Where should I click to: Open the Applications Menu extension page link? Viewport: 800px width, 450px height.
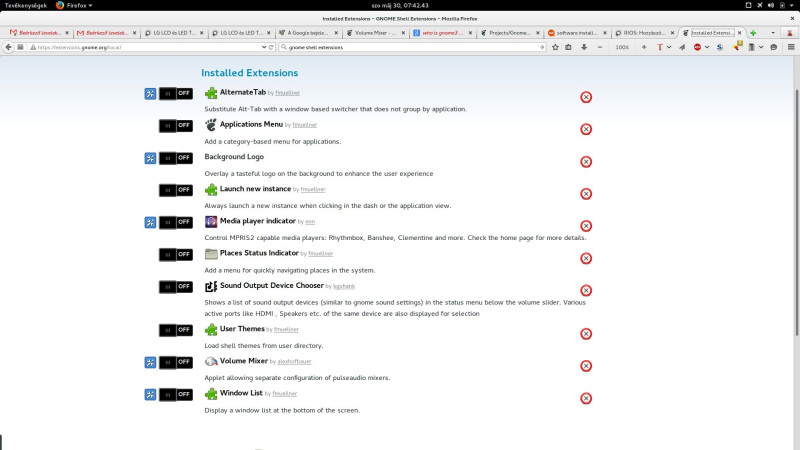251,124
